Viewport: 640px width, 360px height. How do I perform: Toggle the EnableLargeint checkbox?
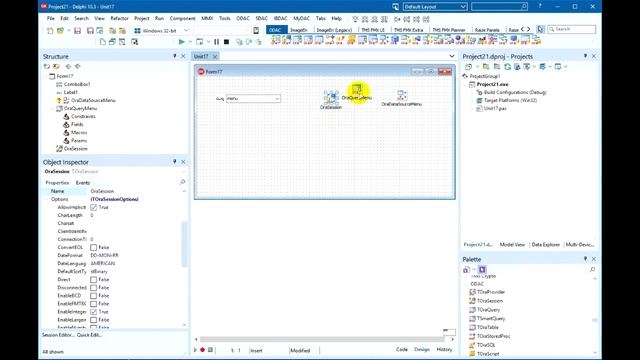pos(93,320)
